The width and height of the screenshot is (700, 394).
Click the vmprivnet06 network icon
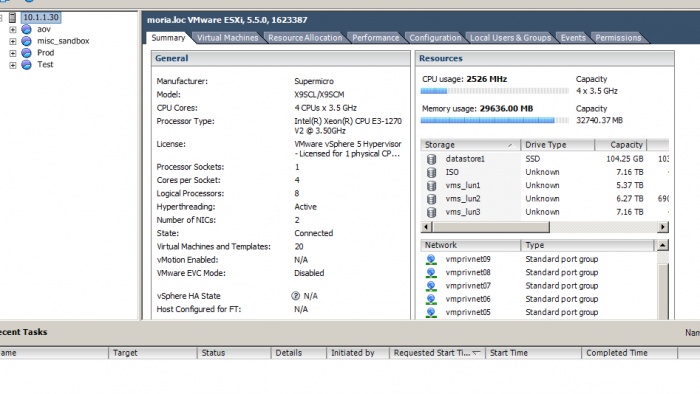[431, 299]
